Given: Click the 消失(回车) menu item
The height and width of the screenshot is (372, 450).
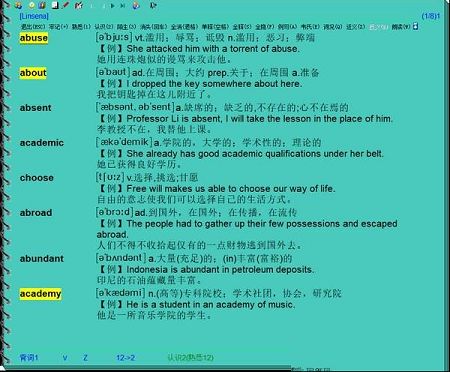Looking at the screenshot, I should pos(153,27).
